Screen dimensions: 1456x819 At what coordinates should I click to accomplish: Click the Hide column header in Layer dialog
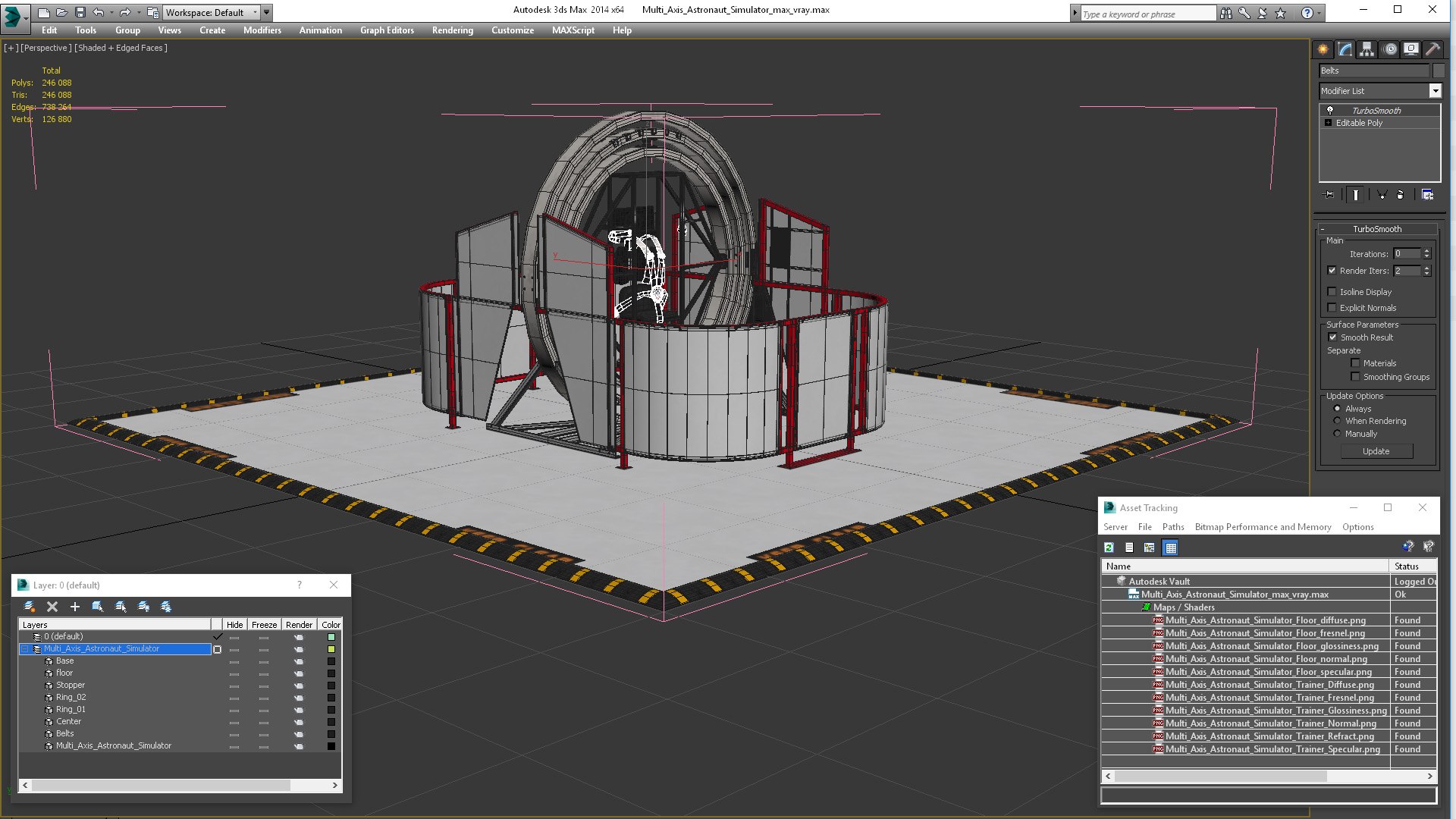(x=235, y=625)
